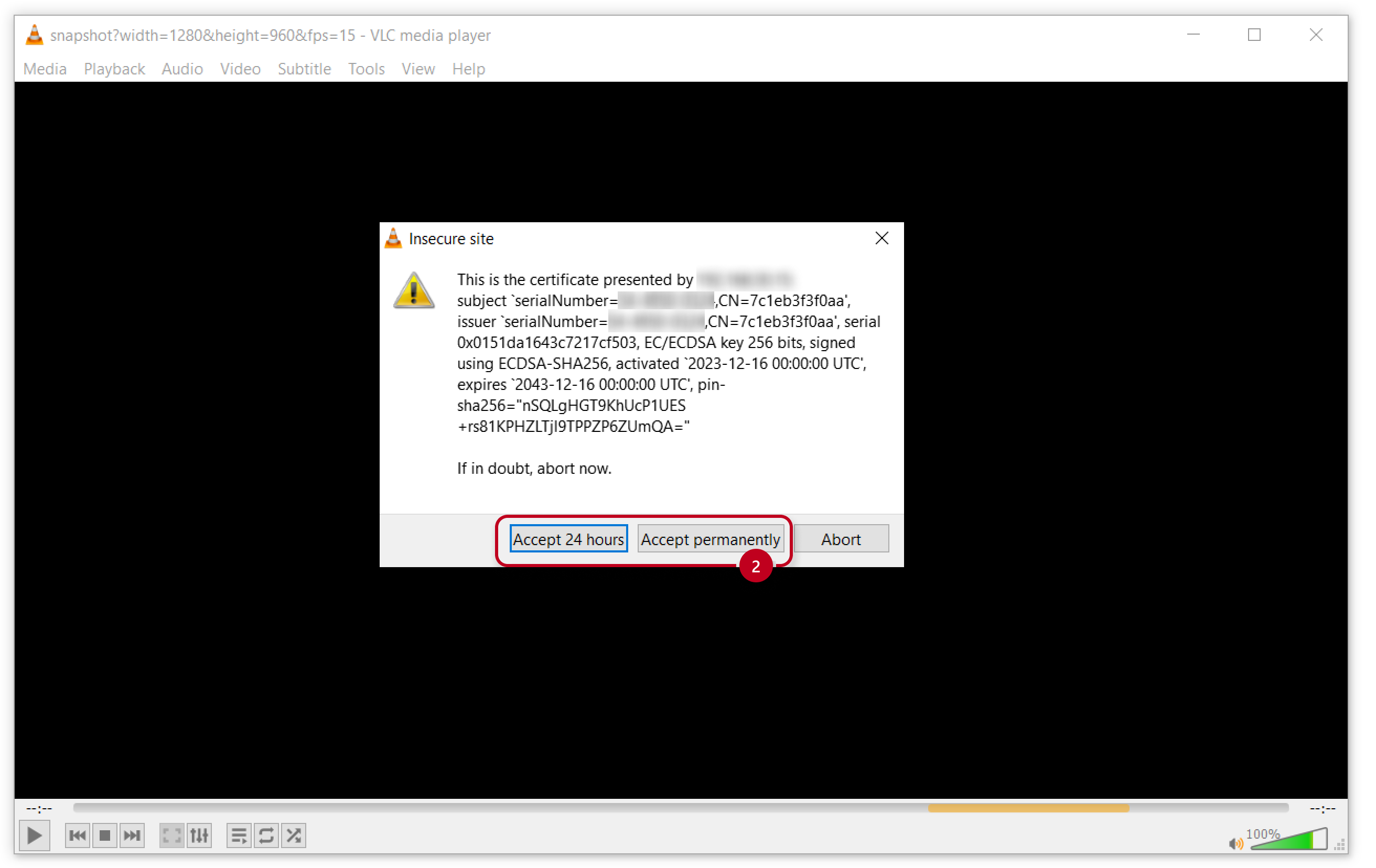Click the Abort button

pos(841,538)
